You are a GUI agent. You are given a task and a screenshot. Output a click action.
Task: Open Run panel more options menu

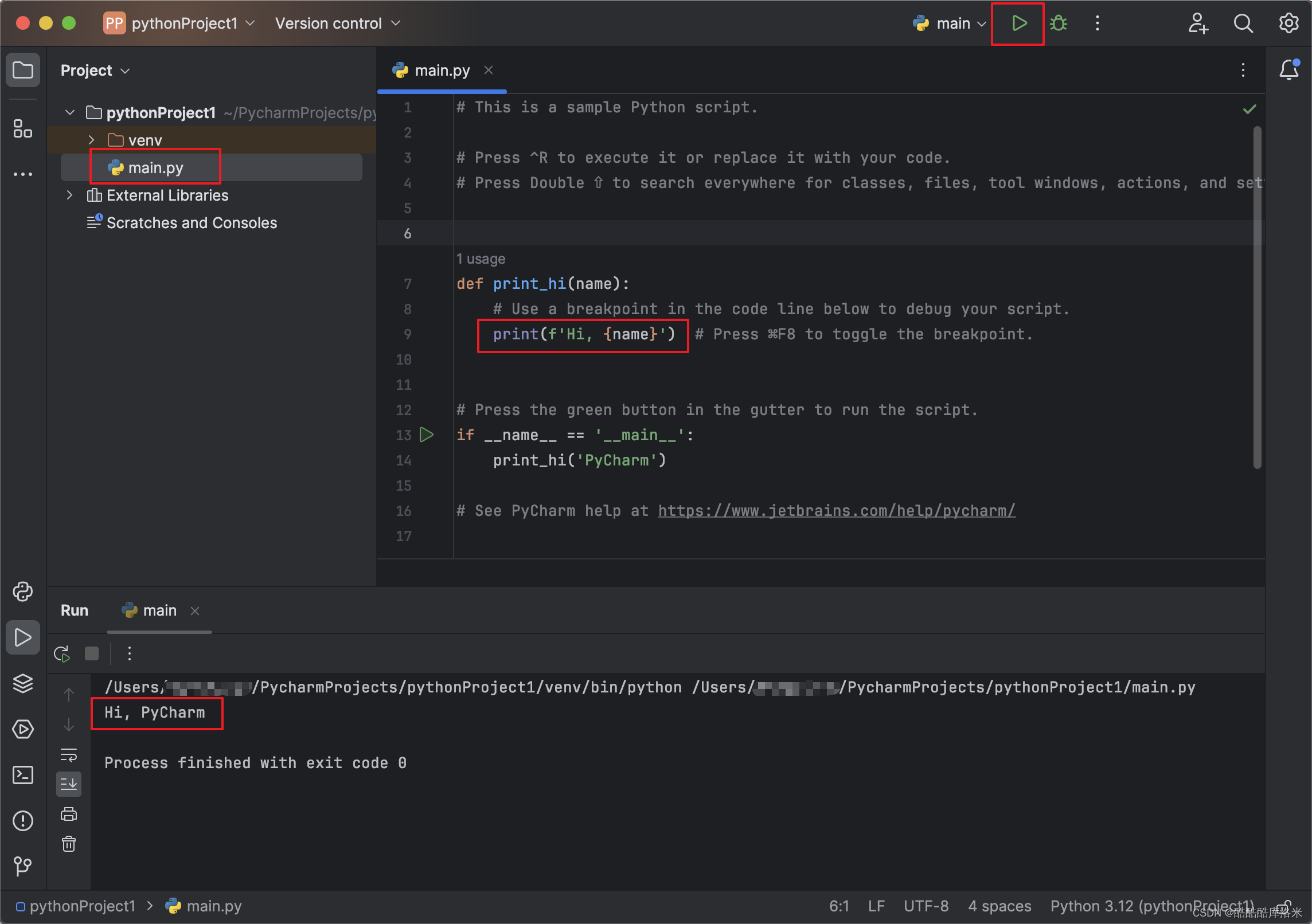[x=130, y=653]
